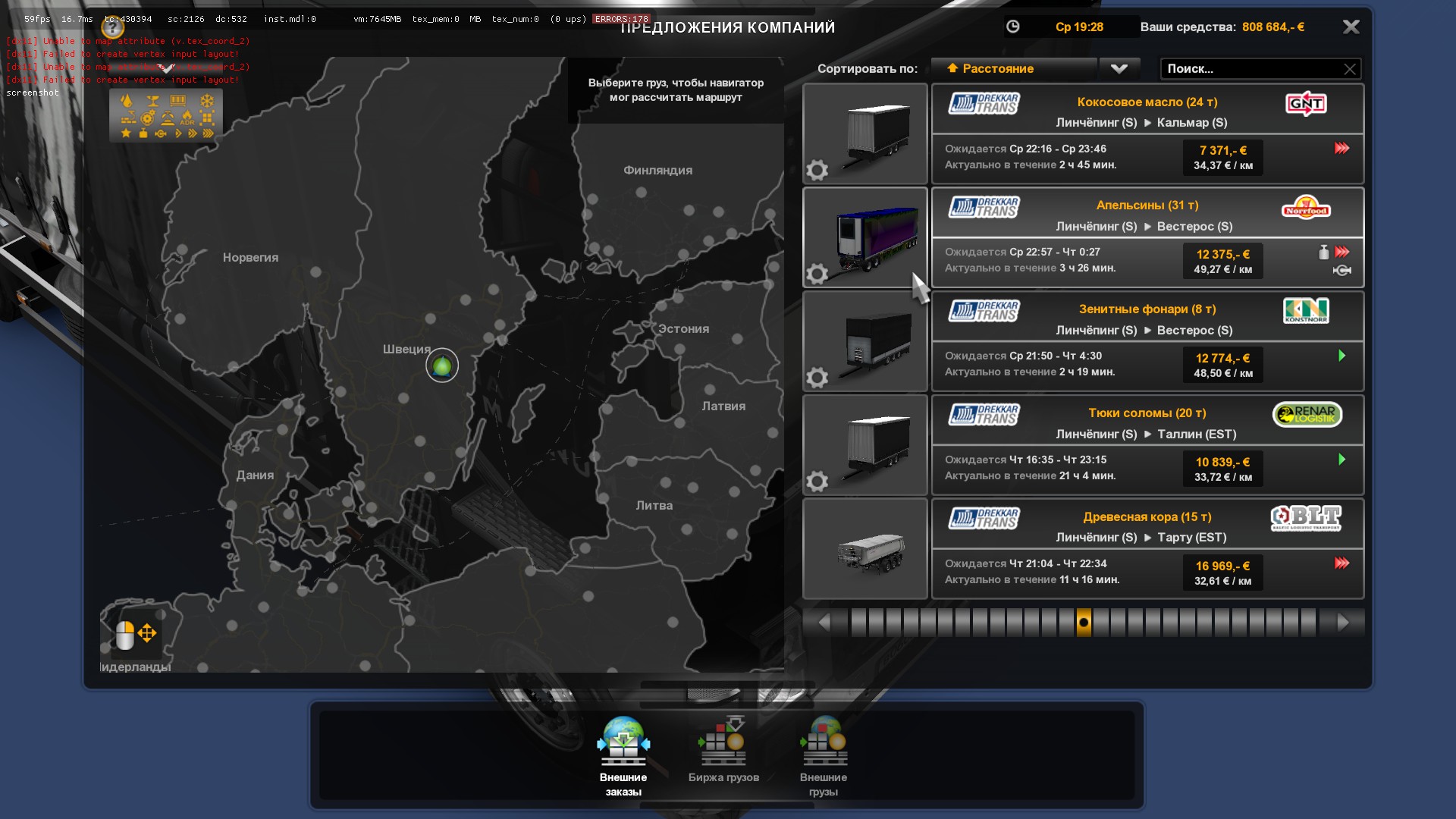Select the Апельсины job to Вестерос
The image size is (1456, 819).
[x=1147, y=237]
